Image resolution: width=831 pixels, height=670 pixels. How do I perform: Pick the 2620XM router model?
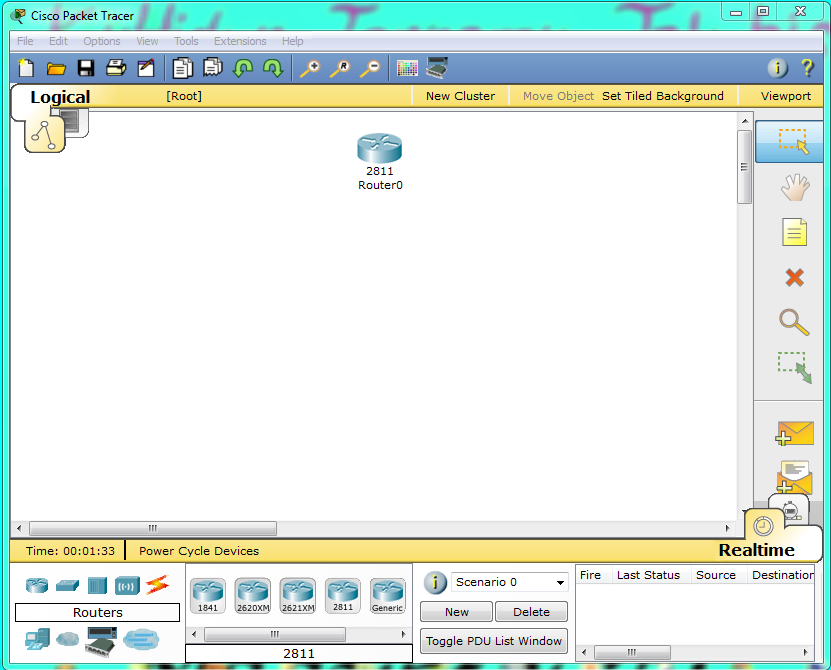tap(253, 596)
